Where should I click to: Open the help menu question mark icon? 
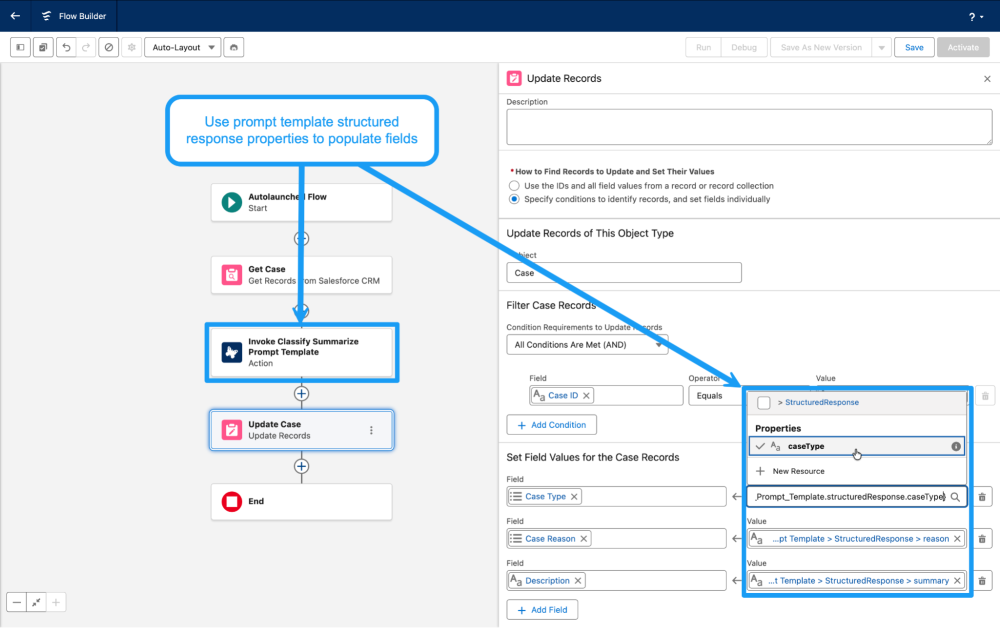974,16
